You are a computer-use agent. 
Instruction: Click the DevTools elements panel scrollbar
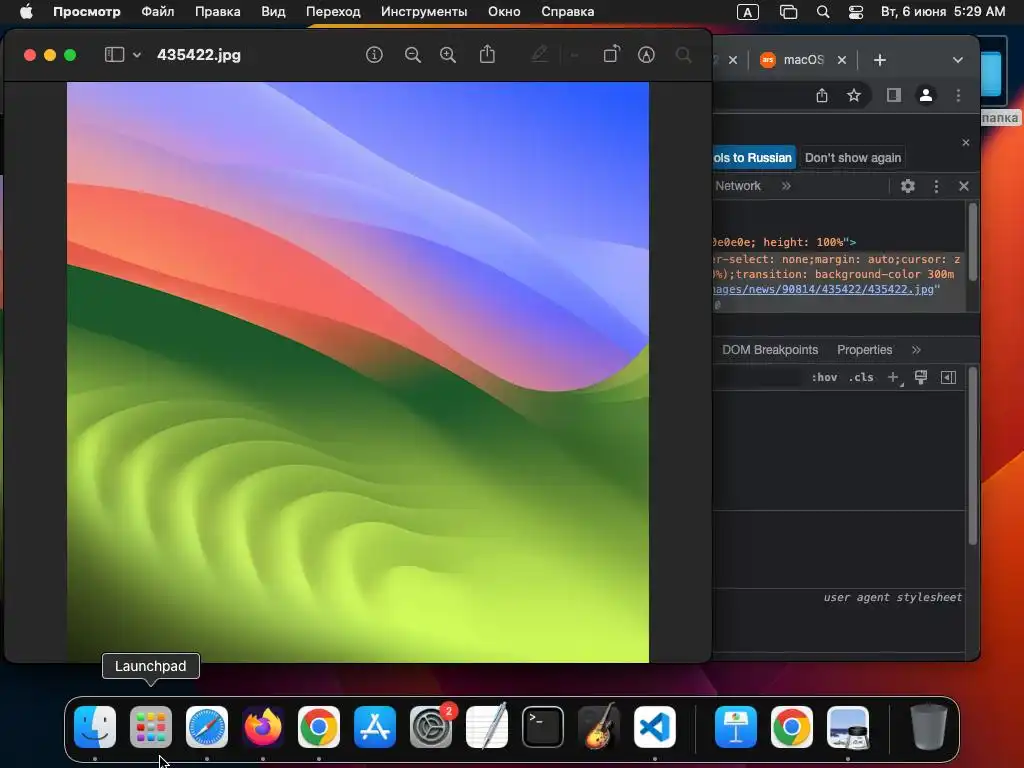coord(972,242)
